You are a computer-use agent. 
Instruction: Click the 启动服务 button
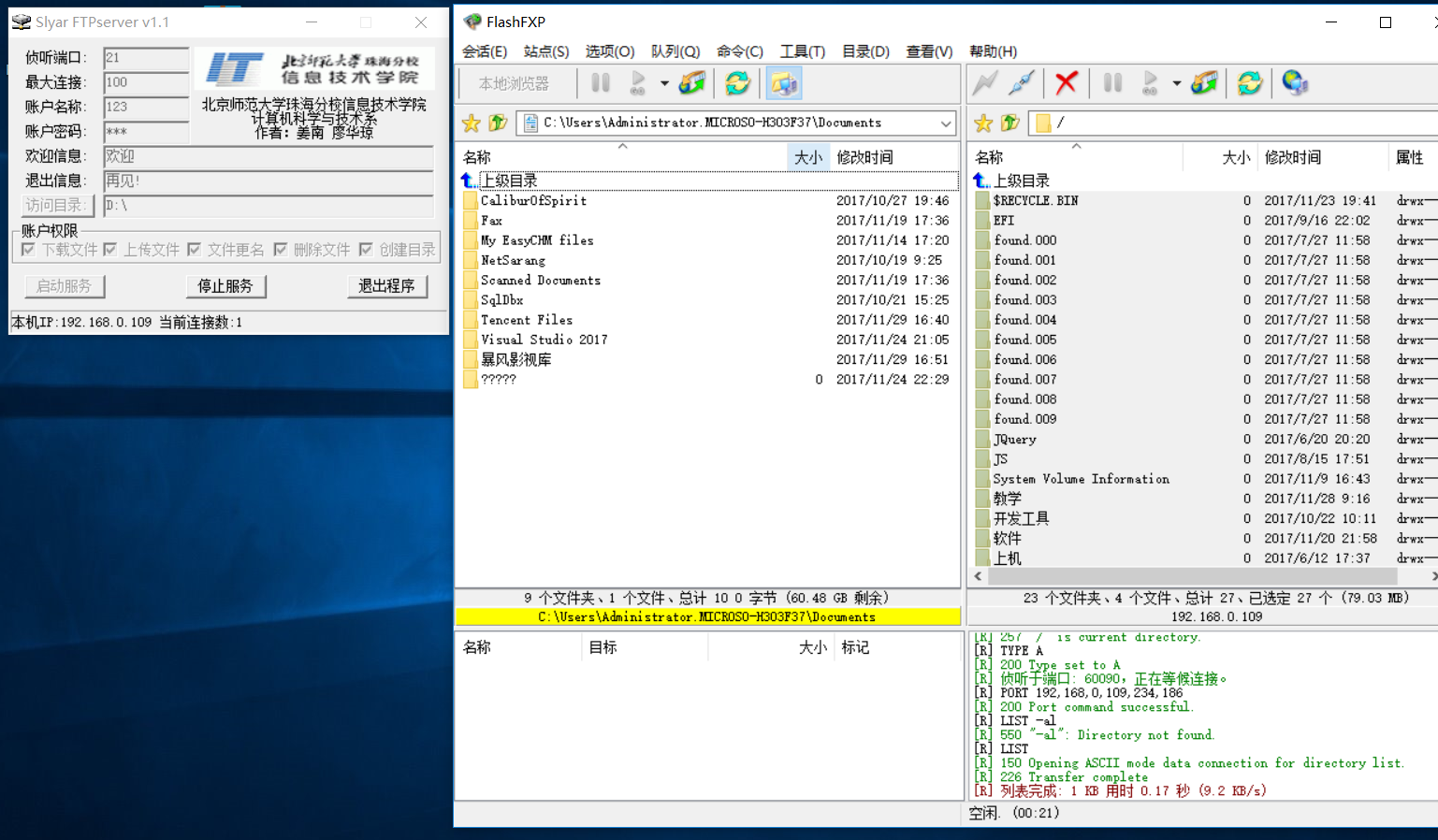click(64, 286)
